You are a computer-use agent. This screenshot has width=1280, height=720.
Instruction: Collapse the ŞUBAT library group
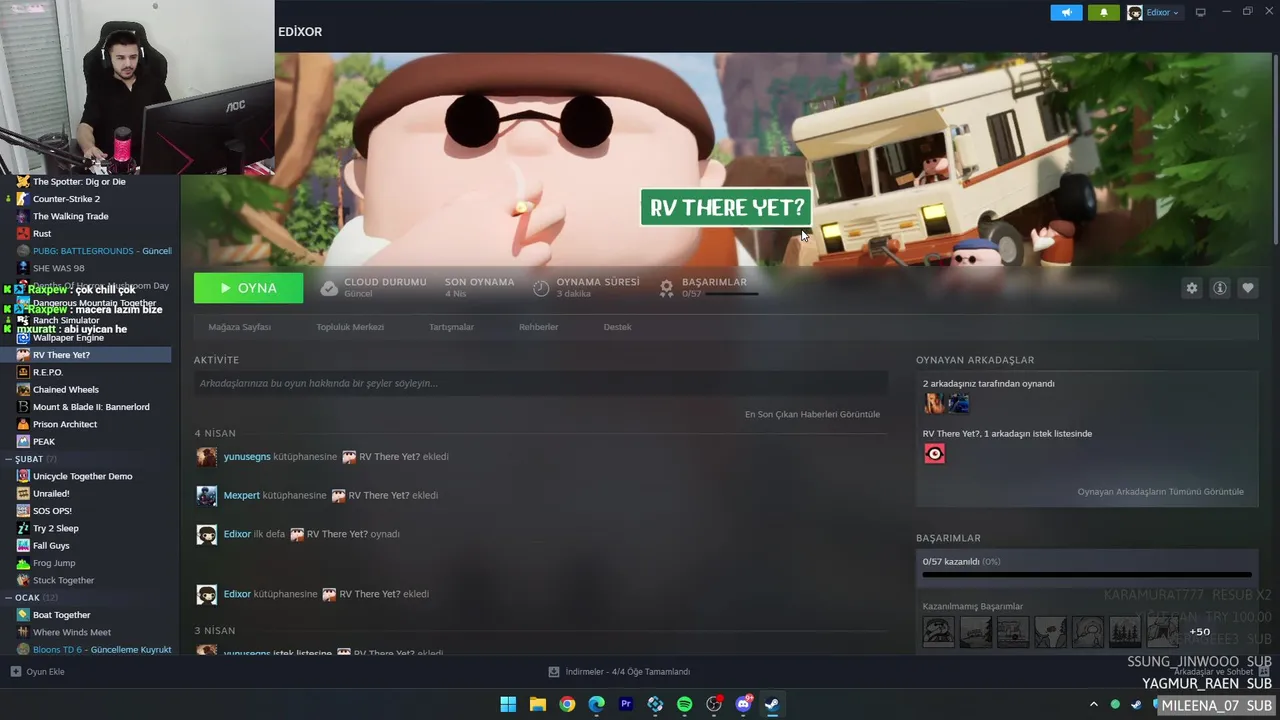(x=9, y=459)
